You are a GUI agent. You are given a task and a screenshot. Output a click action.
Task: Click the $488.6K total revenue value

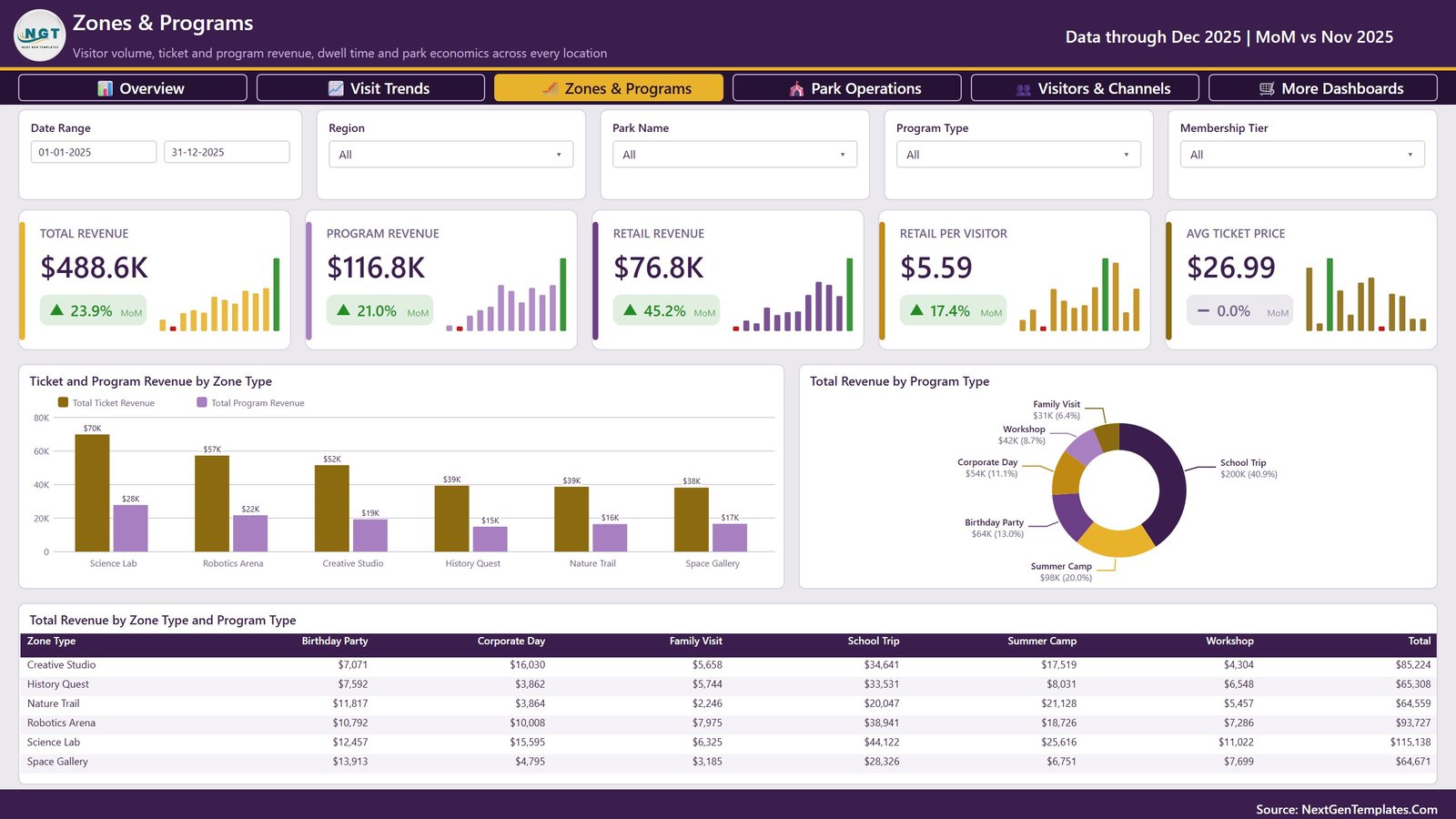(94, 268)
